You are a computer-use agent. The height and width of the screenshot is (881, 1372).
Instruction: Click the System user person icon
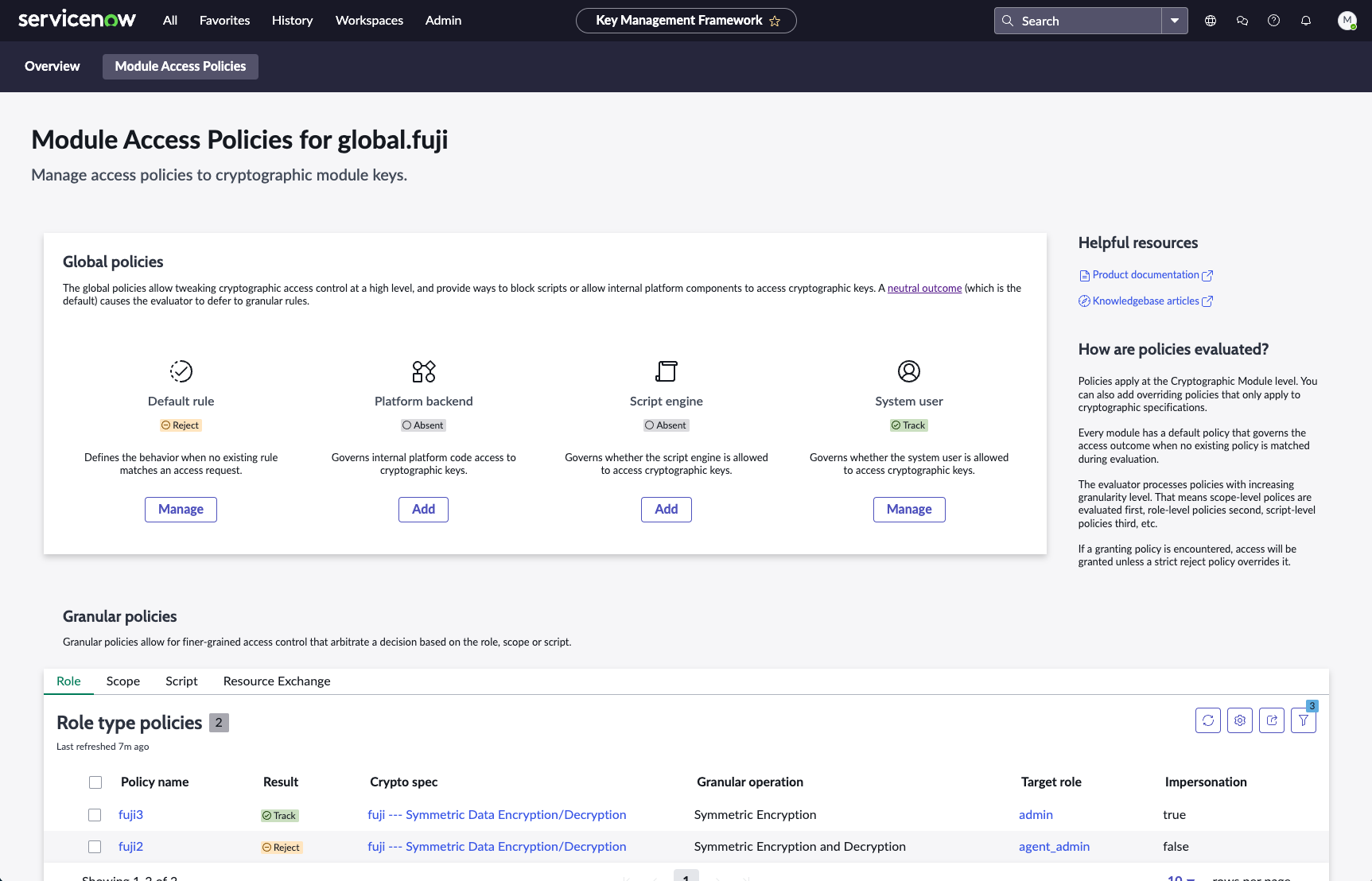click(x=909, y=371)
